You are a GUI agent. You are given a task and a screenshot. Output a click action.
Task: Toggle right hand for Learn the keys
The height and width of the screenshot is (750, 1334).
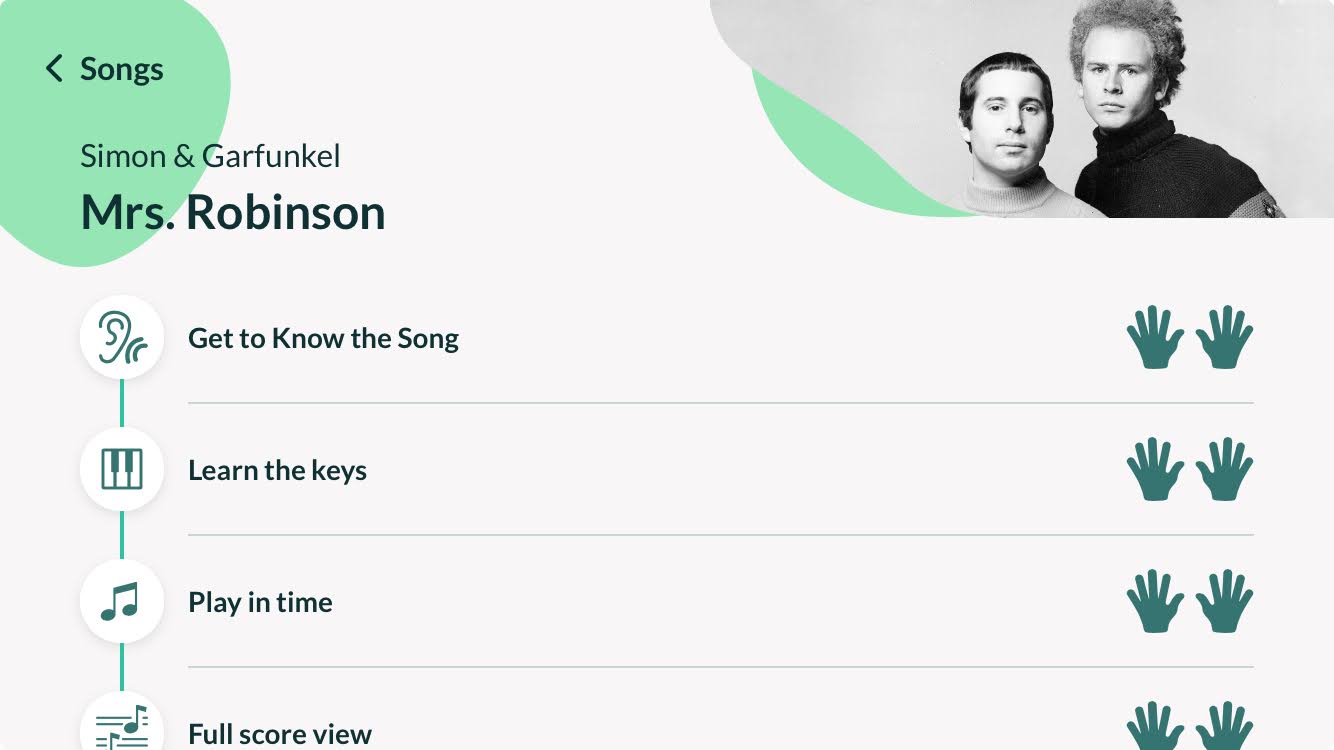coord(1224,470)
